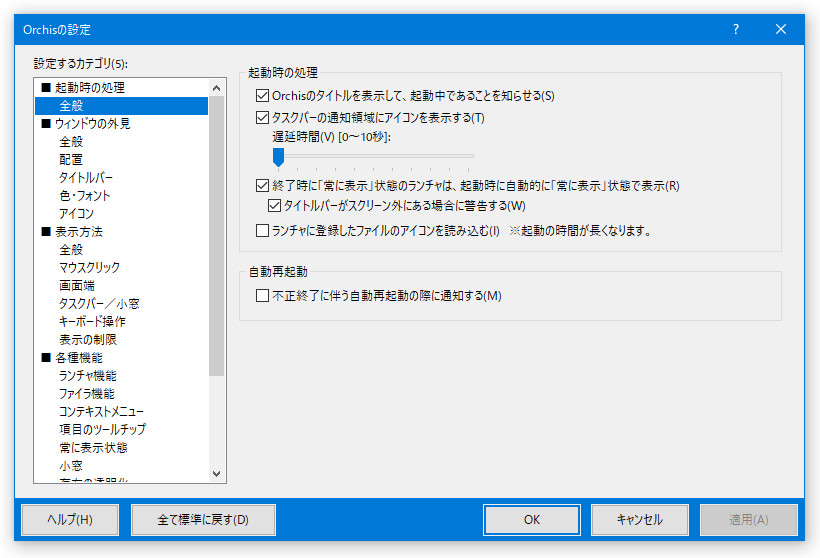The width and height of the screenshot is (820, 558).
Task: Close the Orchisの設定 dialog
Action: pos(781,29)
